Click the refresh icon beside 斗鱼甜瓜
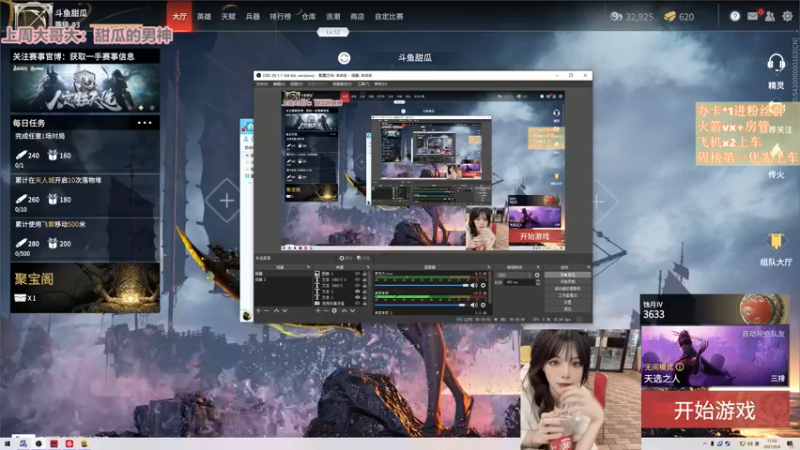Viewport: 800px width, 450px height. pyautogui.click(x=344, y=58)
